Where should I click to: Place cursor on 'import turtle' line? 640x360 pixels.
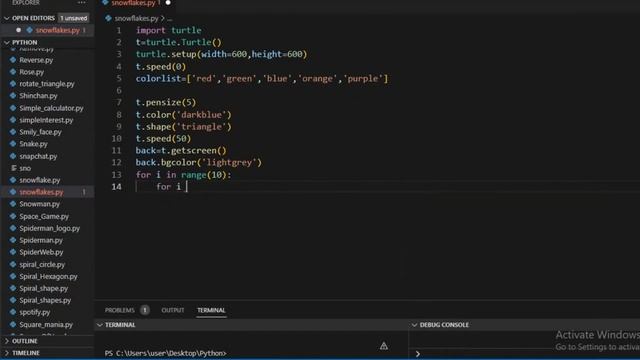tap(168, 30)
